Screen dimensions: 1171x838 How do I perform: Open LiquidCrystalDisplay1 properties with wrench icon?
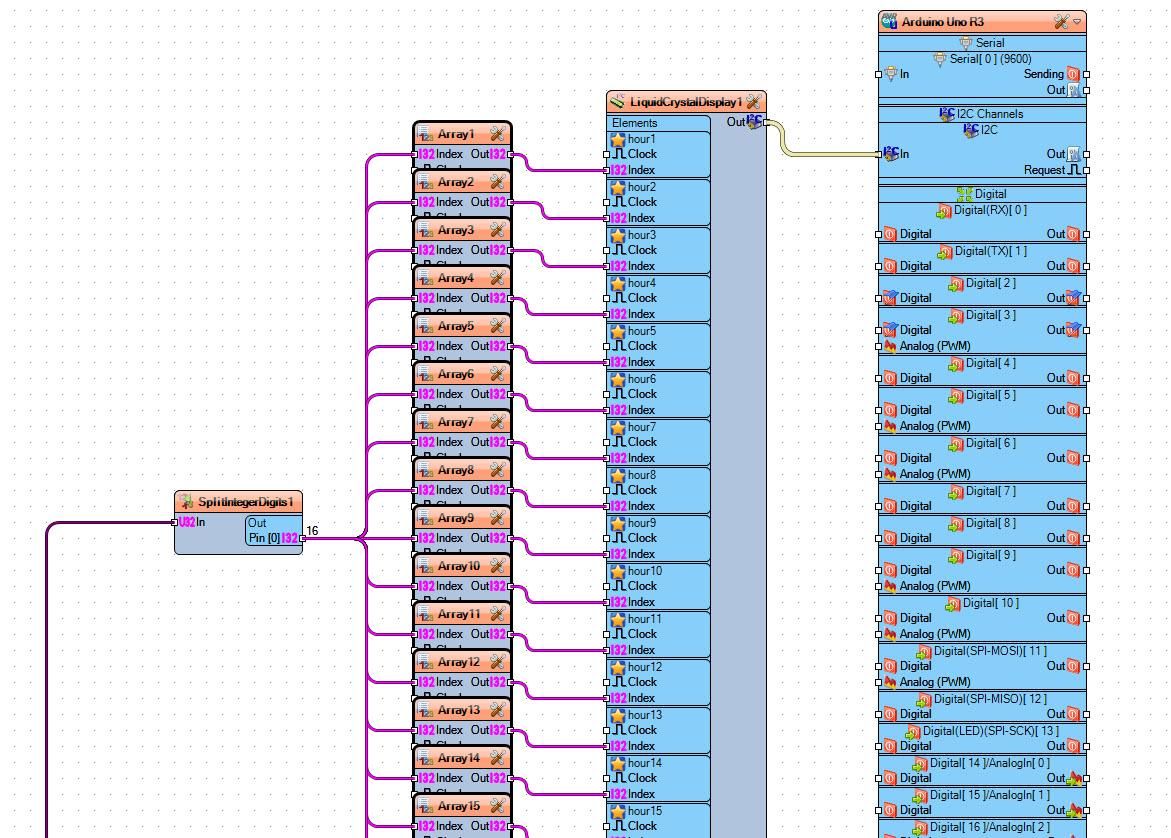point(751,101)
